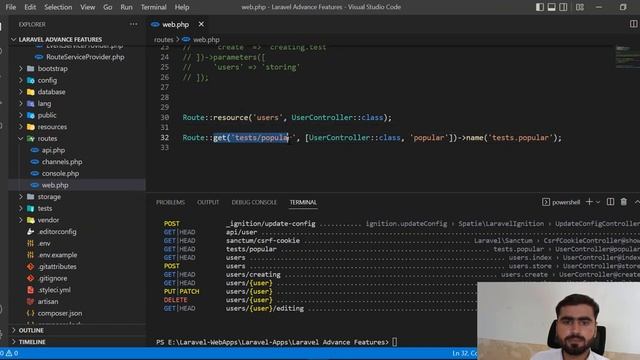
Task: Open channels.php in routes
Action: point(62,162)
